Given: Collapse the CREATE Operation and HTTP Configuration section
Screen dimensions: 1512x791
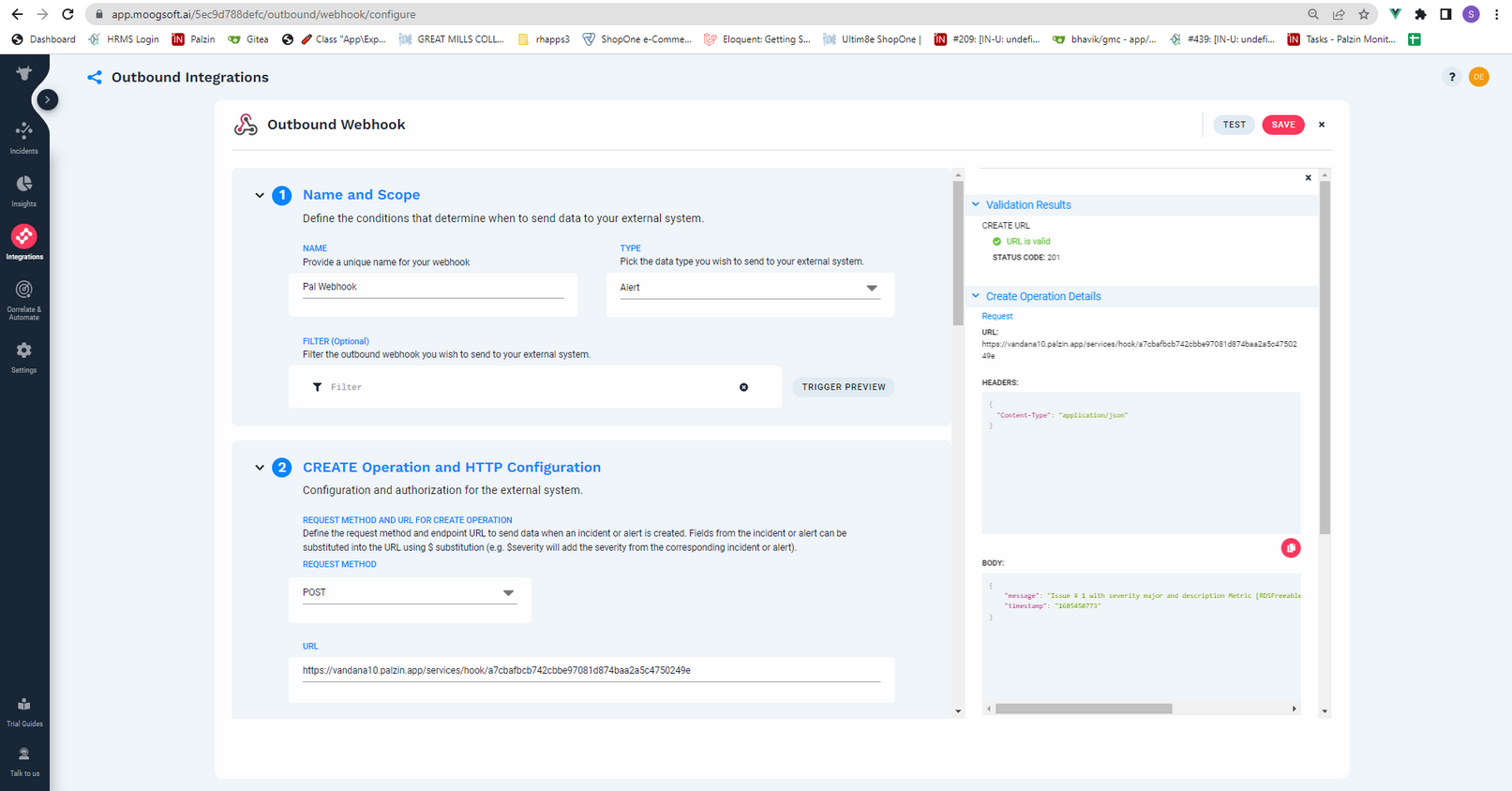Looking at the screenshot, I should coord(260,468).
